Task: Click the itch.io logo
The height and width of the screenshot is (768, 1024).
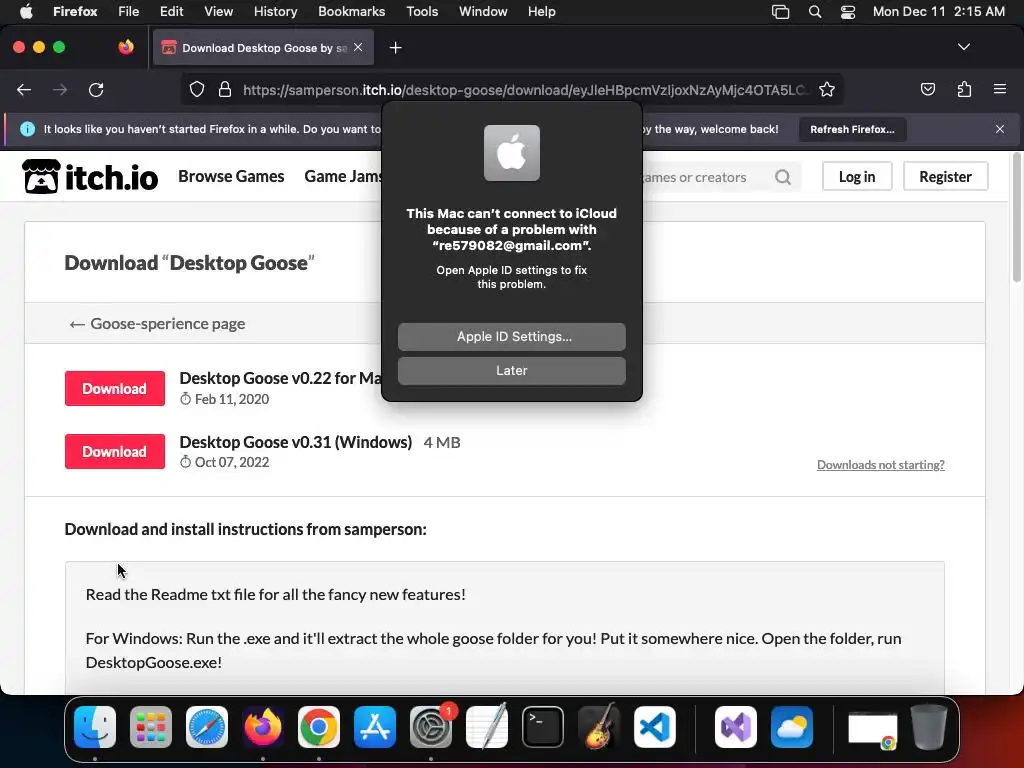Action: tap(90, 176)
